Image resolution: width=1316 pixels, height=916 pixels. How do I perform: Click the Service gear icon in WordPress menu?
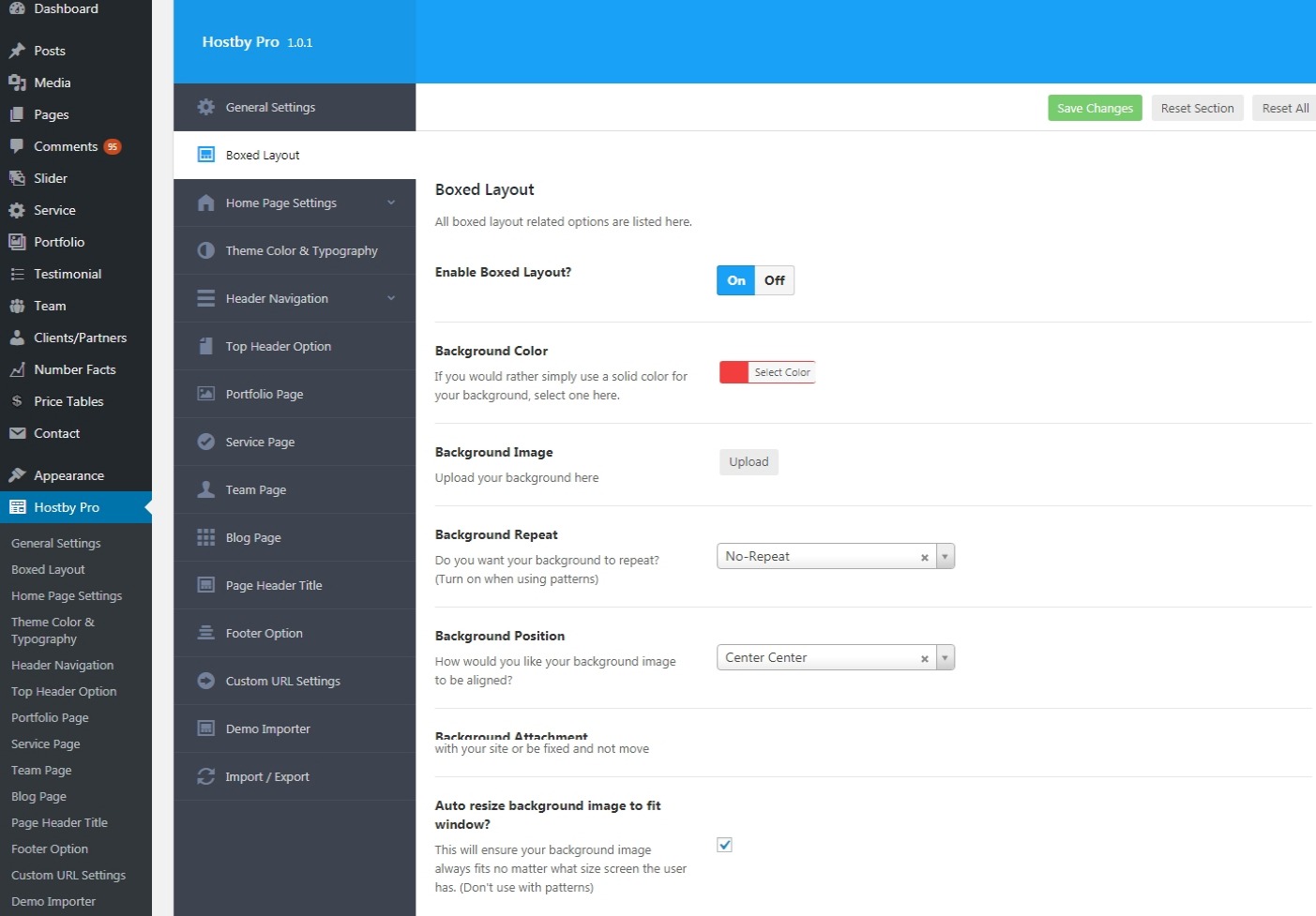[x=17, y=210]
